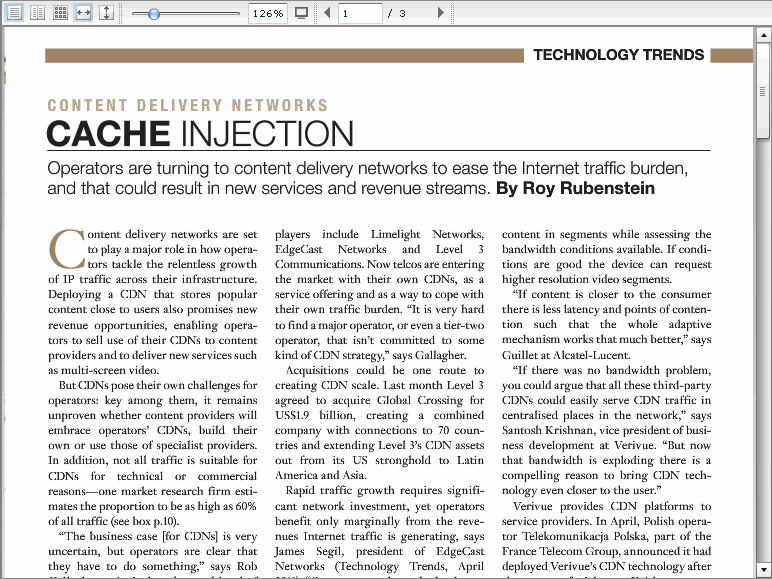Click the 'By Roy Rubenstein' byline
This screenshot has width=772, height=579.
pyautogui.click(x=575, y=188)
